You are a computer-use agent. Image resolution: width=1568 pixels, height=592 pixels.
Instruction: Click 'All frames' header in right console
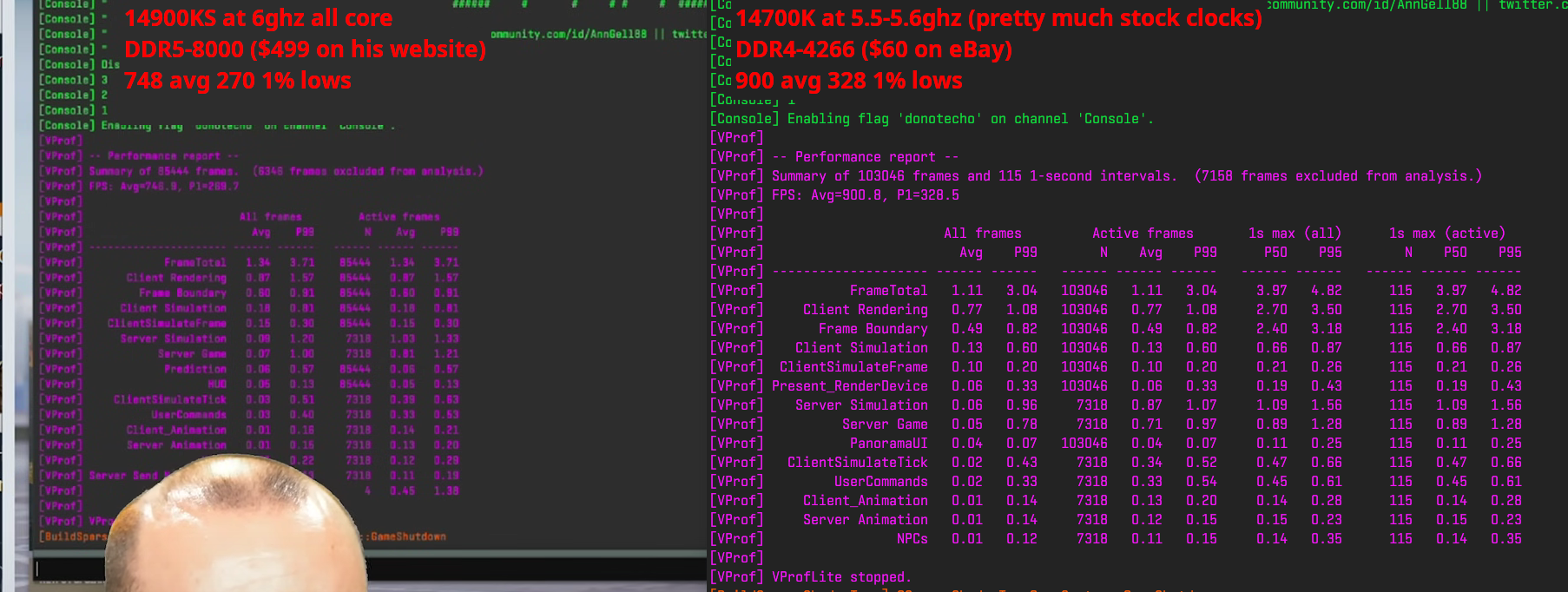click(983, 234)
